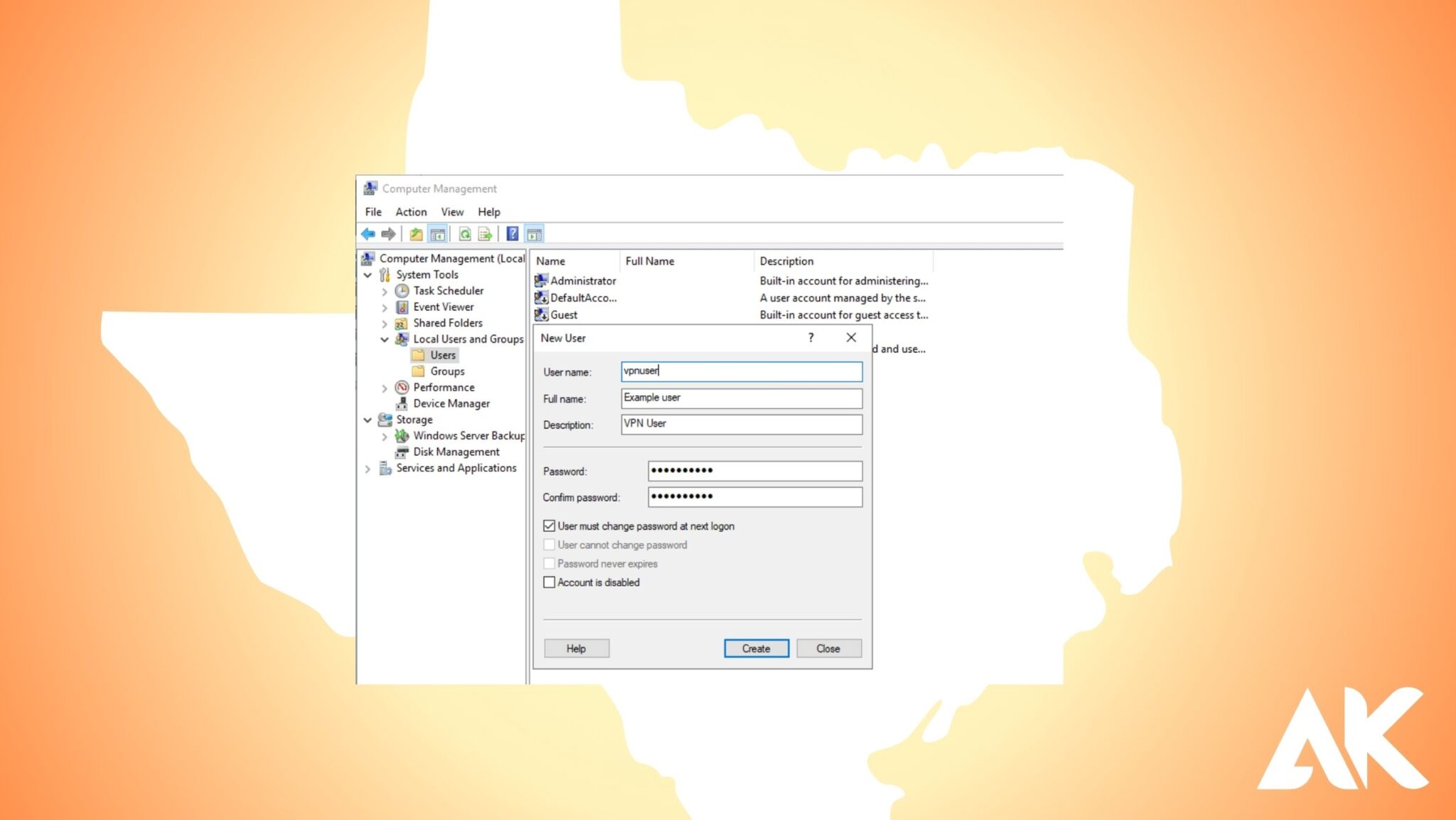Expand the Windows Server Backup branch
The width and height of the screenshot is (1456, 820).
[x=385, y=435]
